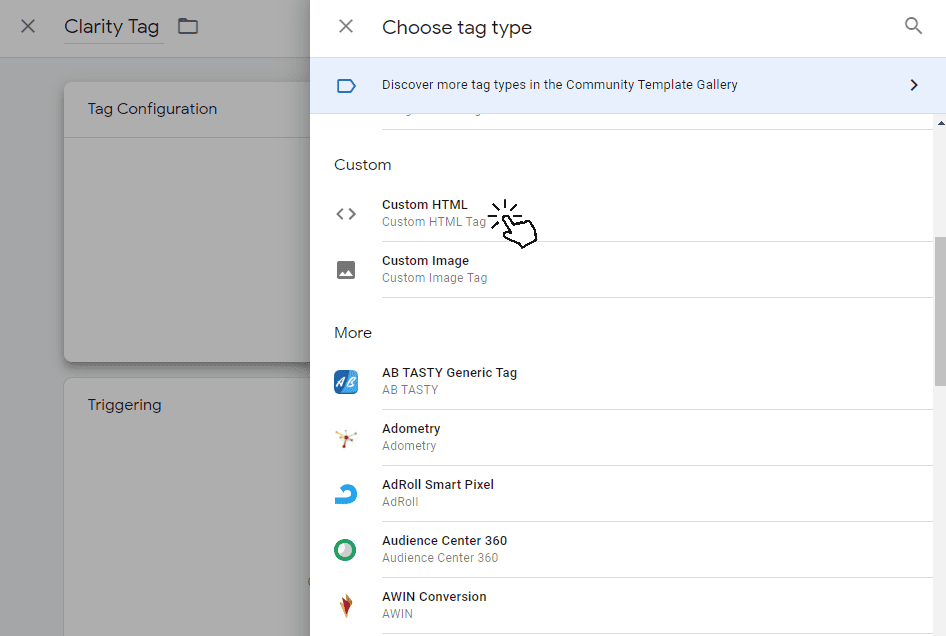The height and width of the screenshot is (636, 946).
Task: Click the tag icon in gallery banner
Action: click(x=346, y=86)
